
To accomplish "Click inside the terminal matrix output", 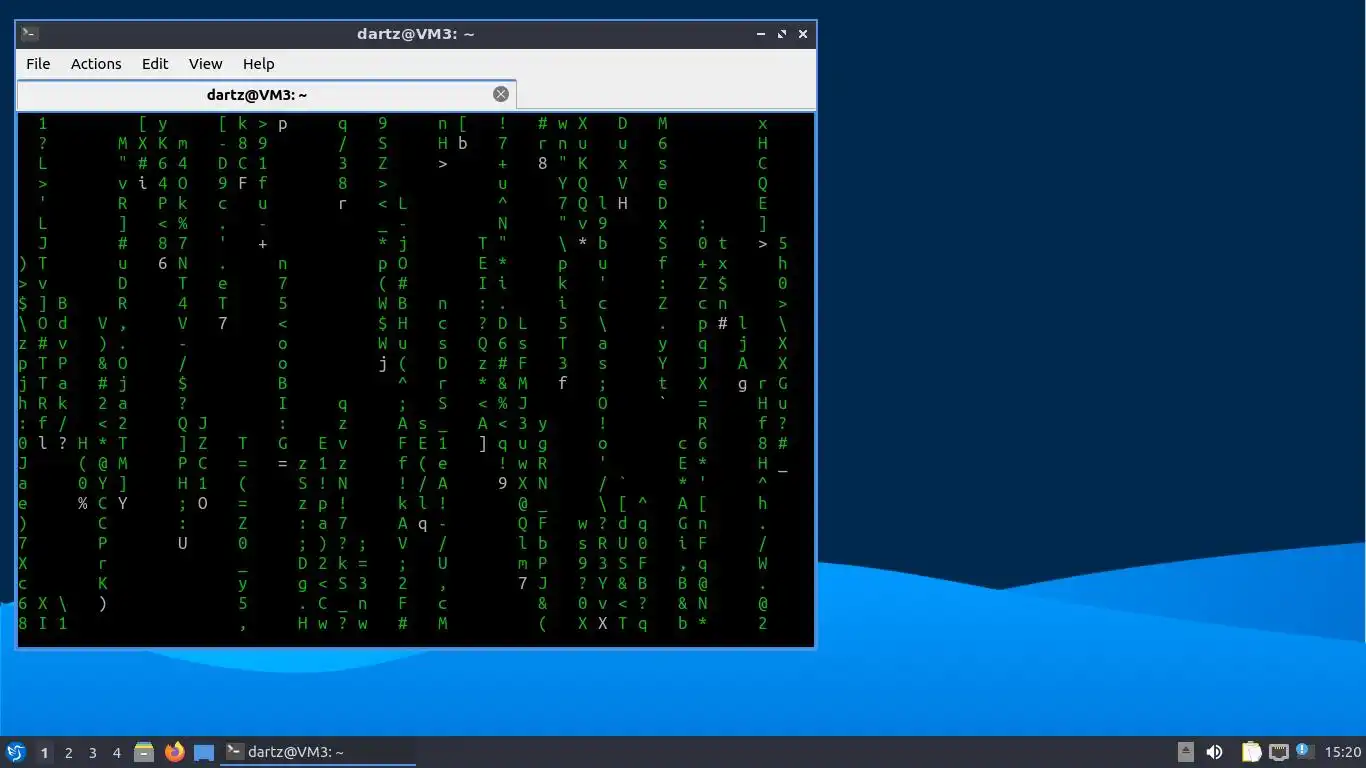I will point(416,380).
